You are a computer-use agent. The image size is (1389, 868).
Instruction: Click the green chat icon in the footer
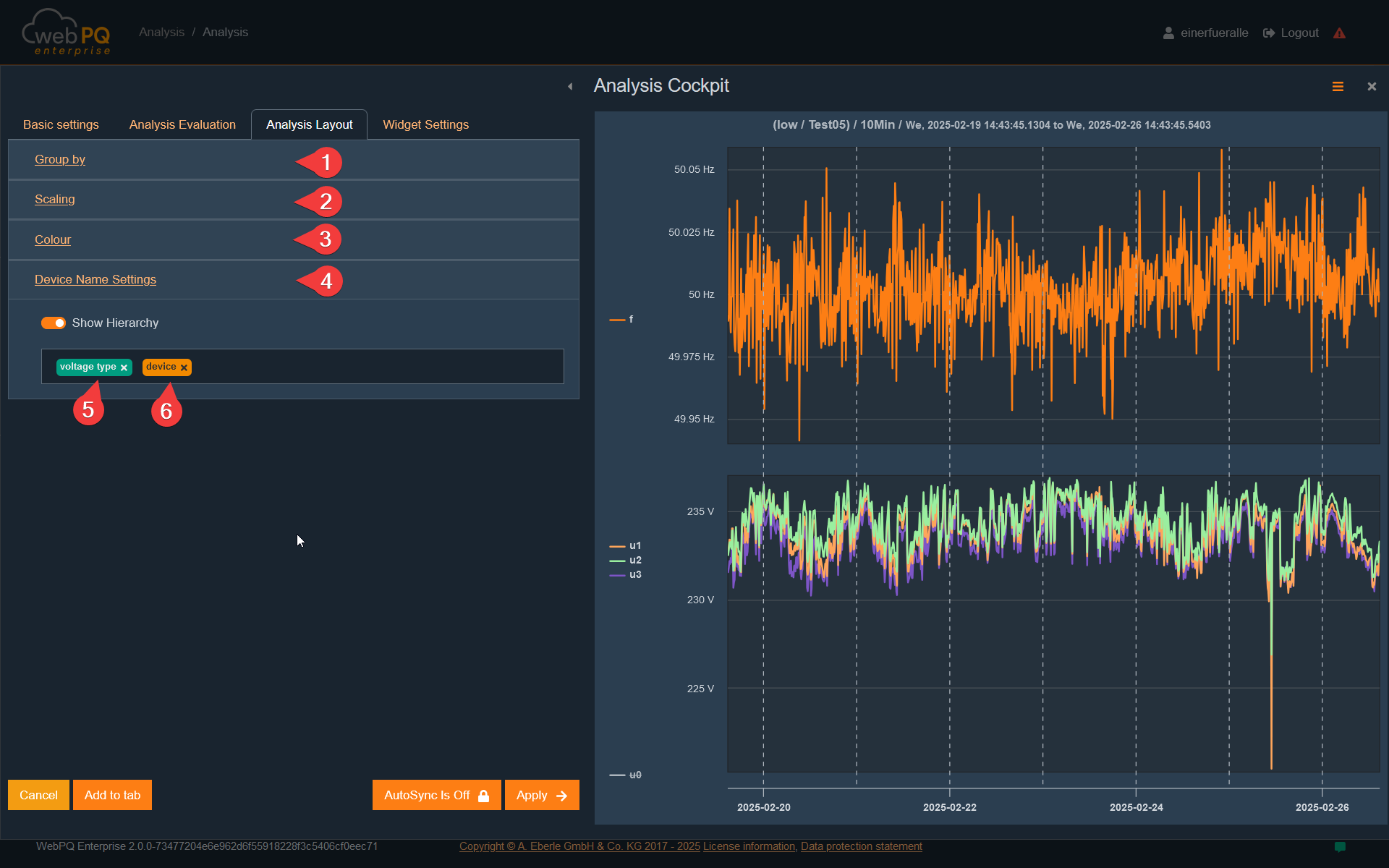pyautogui.click(x=1340, y=846)
